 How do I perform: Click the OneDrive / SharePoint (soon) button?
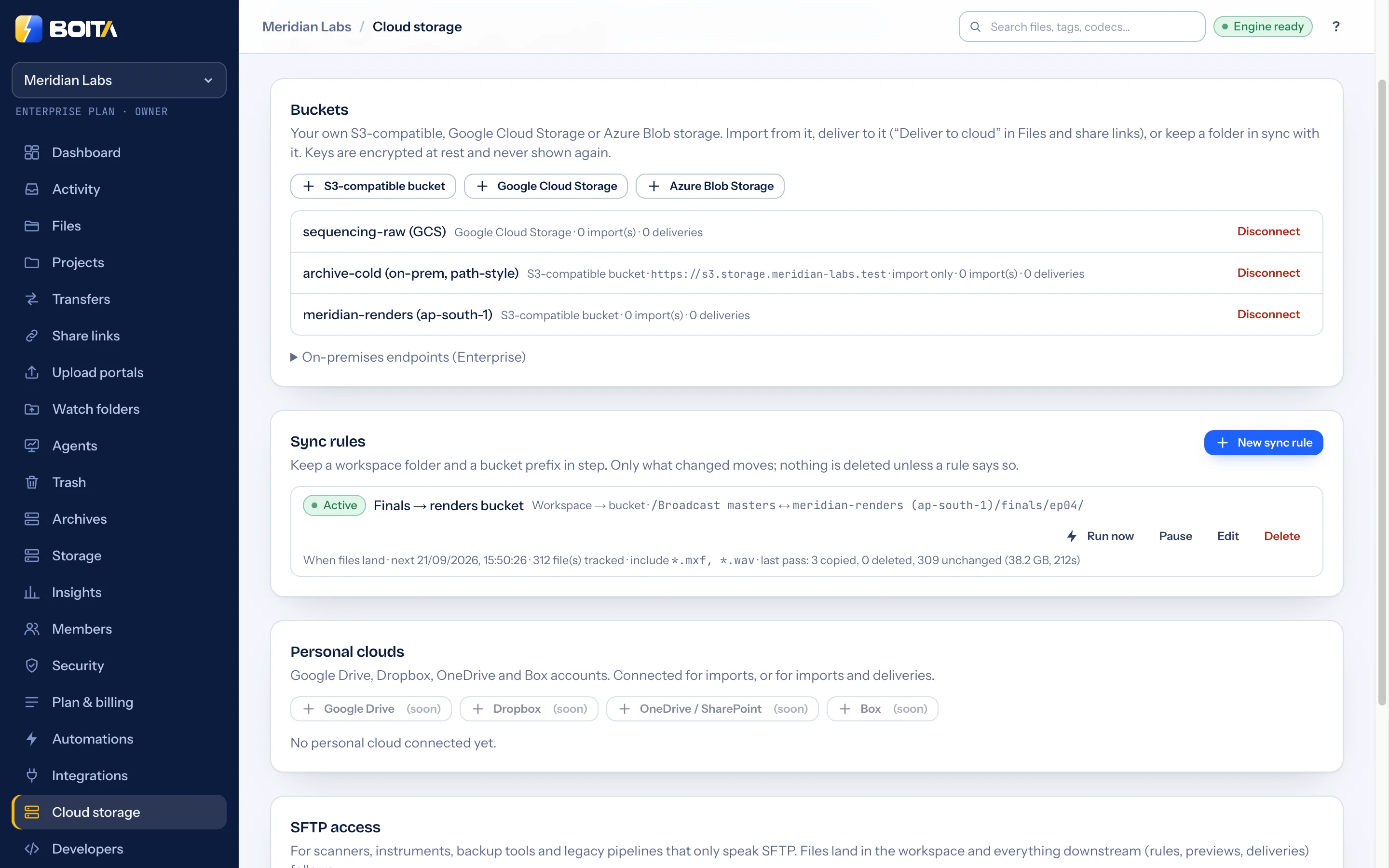tap(712, 709)
